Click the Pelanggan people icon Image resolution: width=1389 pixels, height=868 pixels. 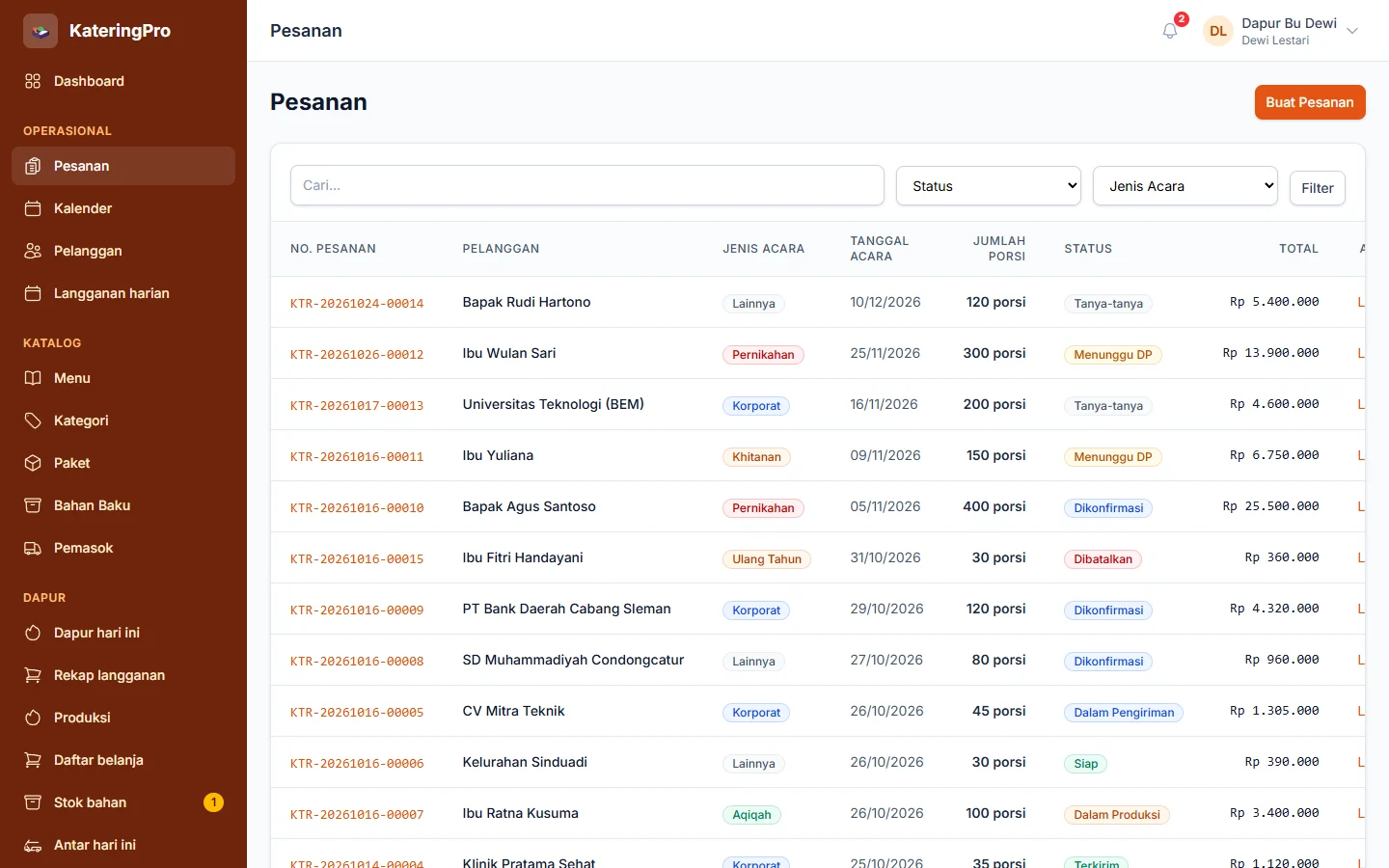pos(33,251)
